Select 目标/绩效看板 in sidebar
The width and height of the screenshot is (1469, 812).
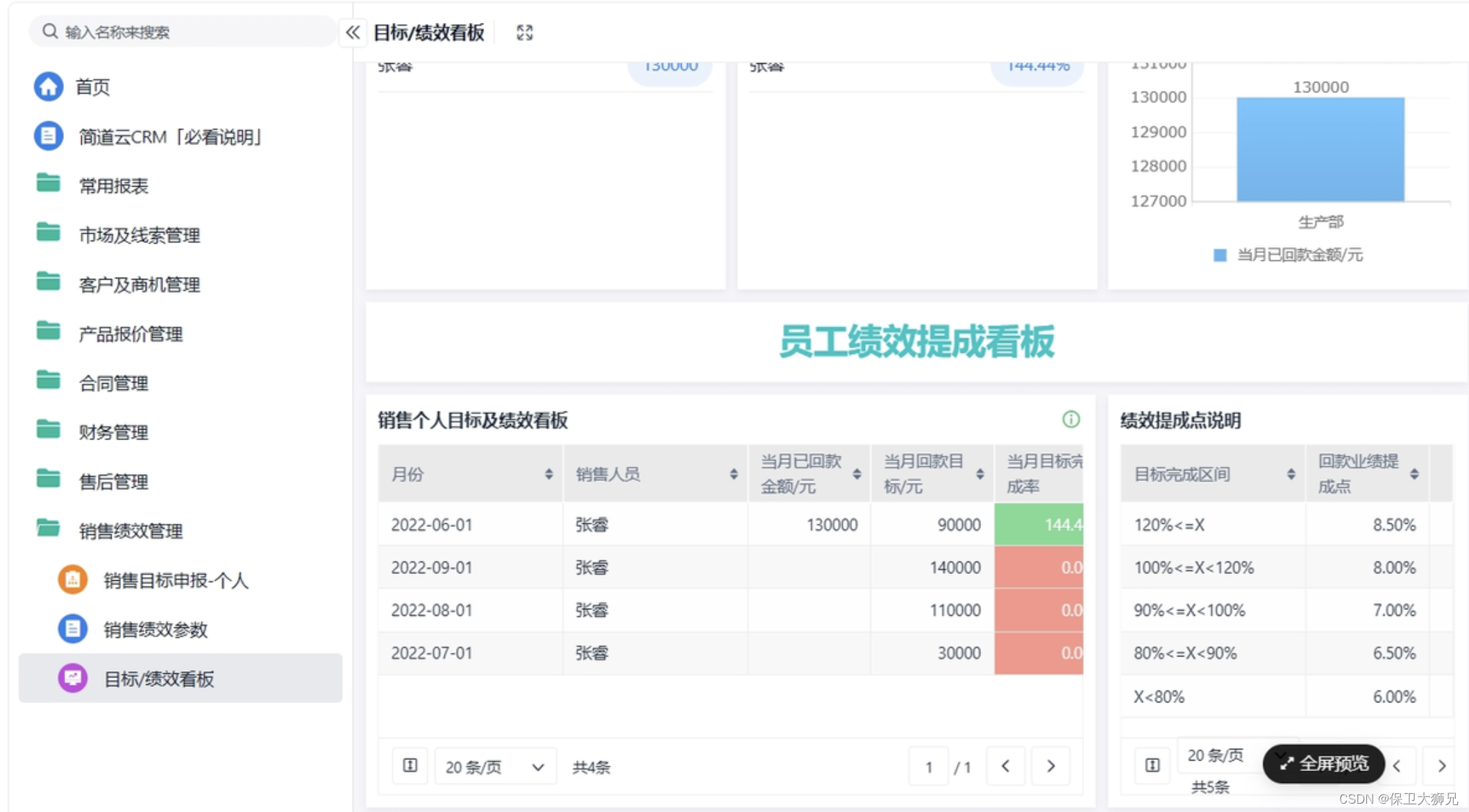[x=158, y=679]
